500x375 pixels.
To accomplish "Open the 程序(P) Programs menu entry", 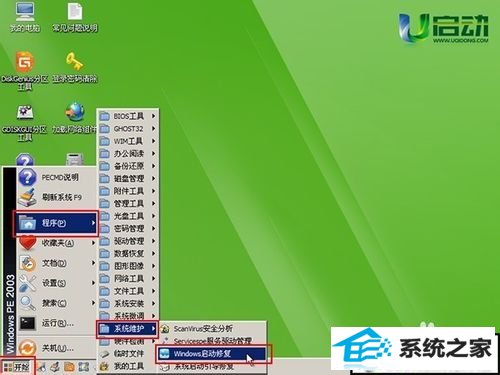I will (x=56, y=223).
